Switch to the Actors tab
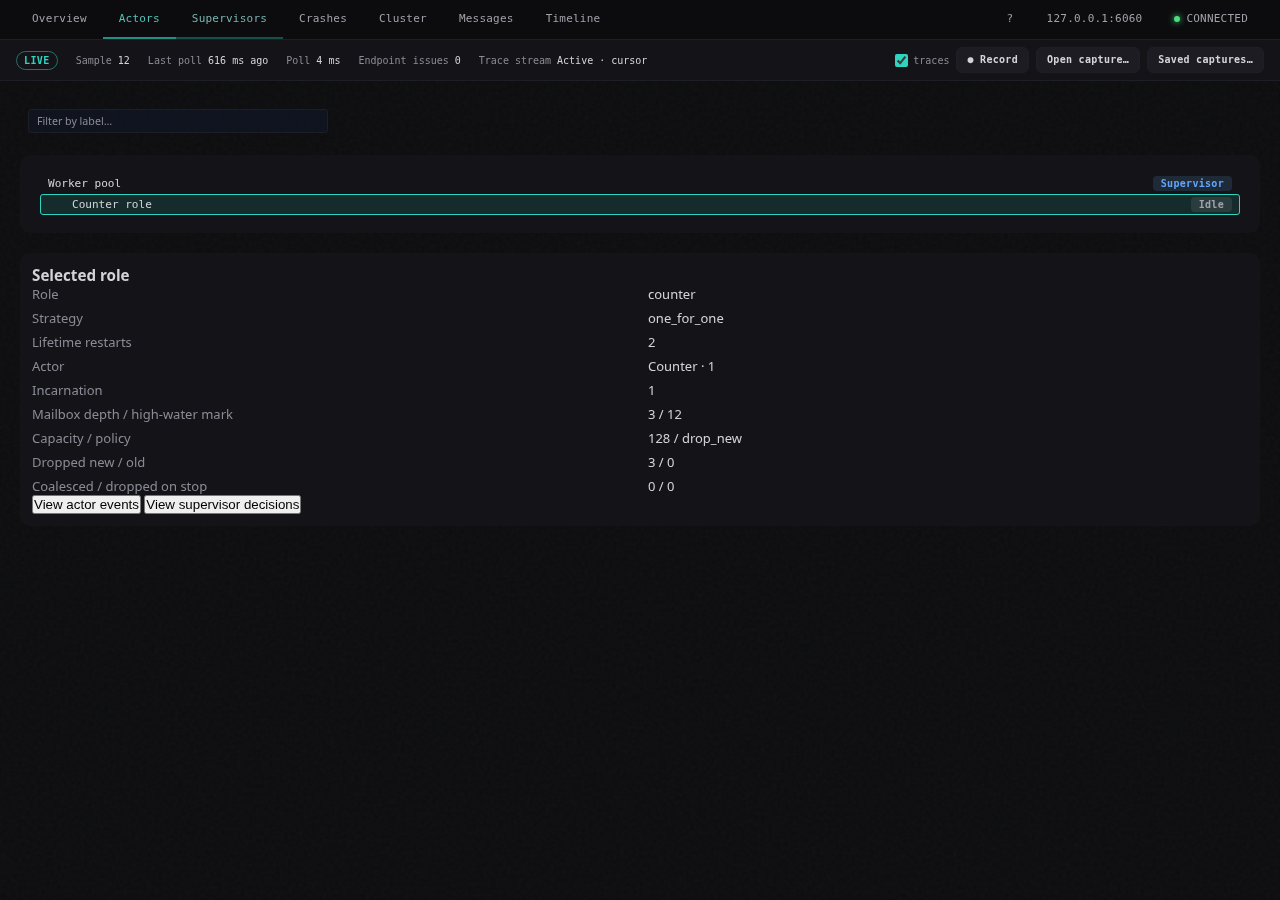 139,19
